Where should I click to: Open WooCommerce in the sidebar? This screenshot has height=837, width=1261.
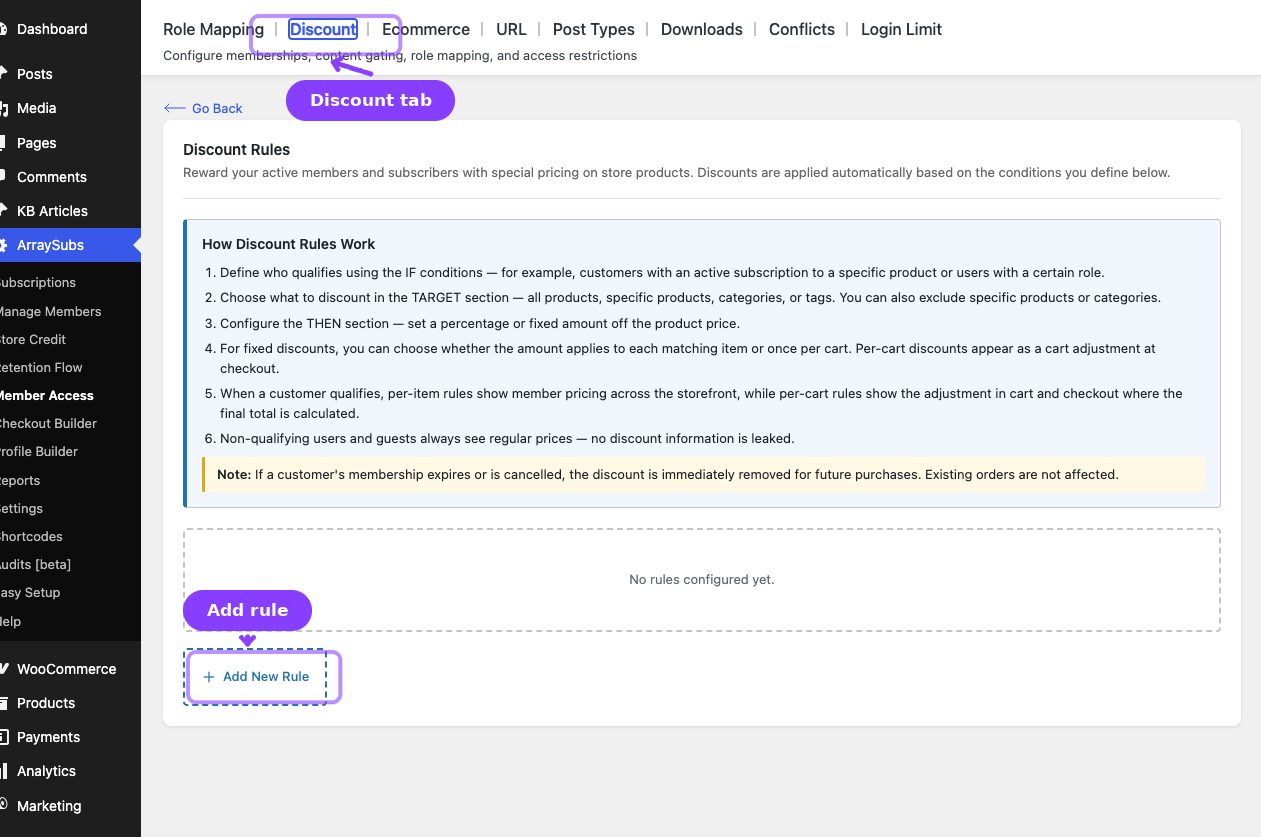coord(70,669)
